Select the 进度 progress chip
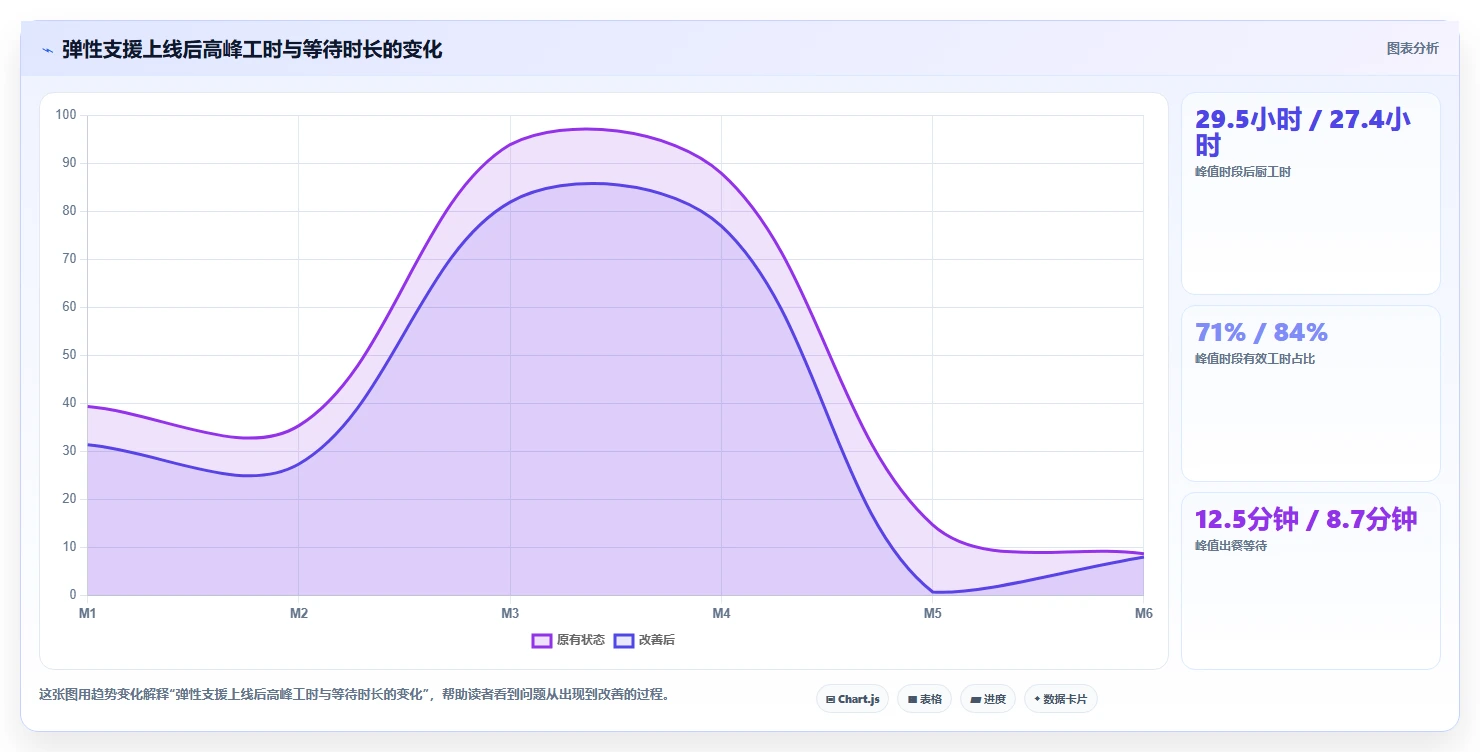 click(x=988, y=699)
